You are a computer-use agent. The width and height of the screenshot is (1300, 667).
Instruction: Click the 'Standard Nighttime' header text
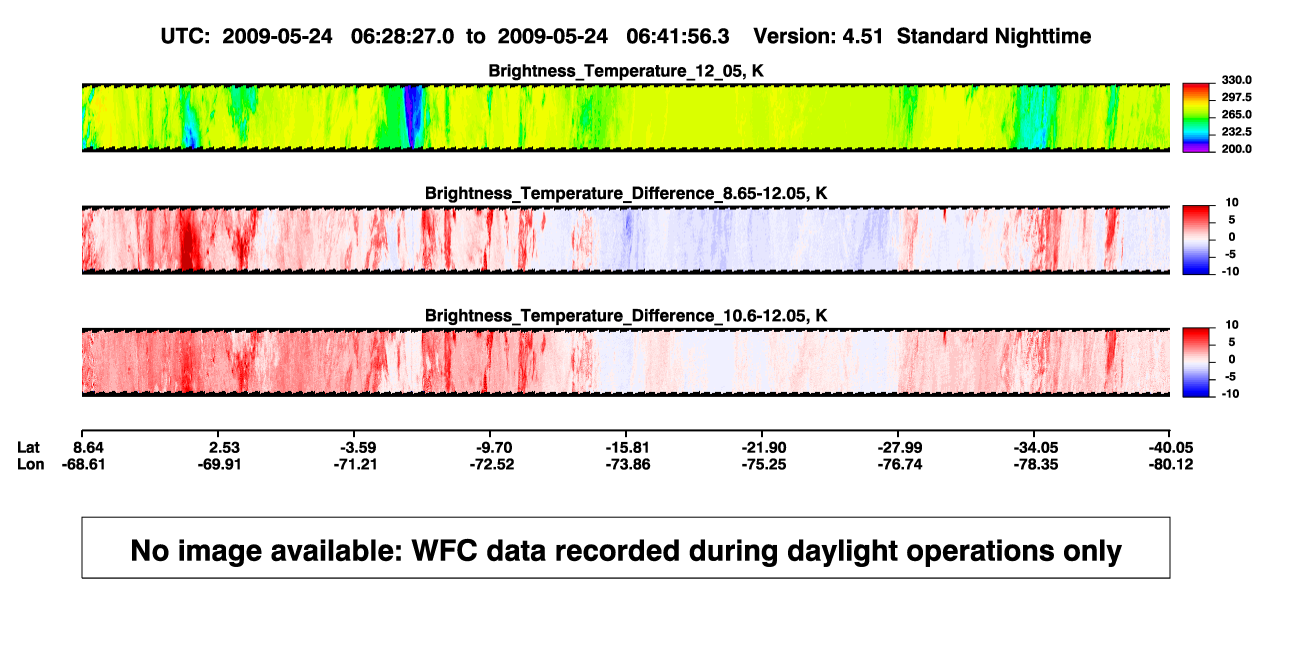click(994, 36)
